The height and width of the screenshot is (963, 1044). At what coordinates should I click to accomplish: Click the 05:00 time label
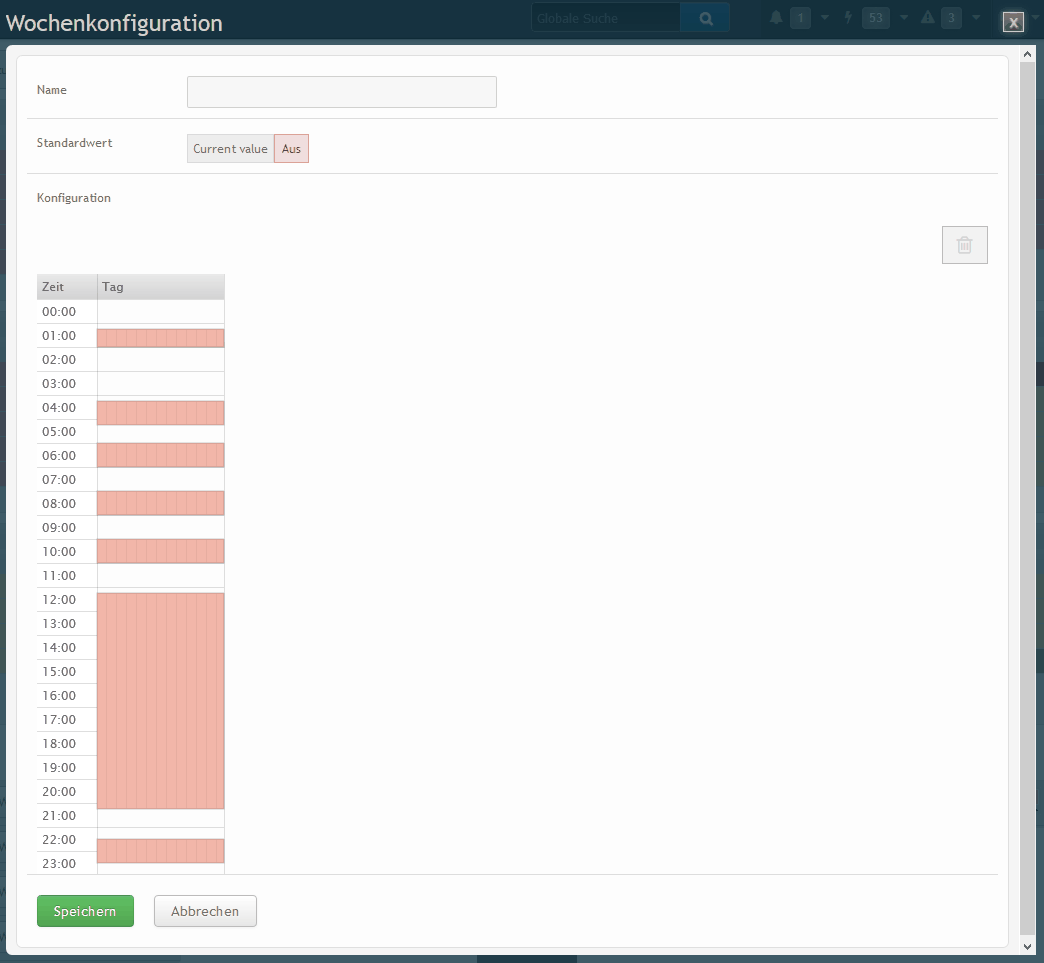click(x=59, y=432)
